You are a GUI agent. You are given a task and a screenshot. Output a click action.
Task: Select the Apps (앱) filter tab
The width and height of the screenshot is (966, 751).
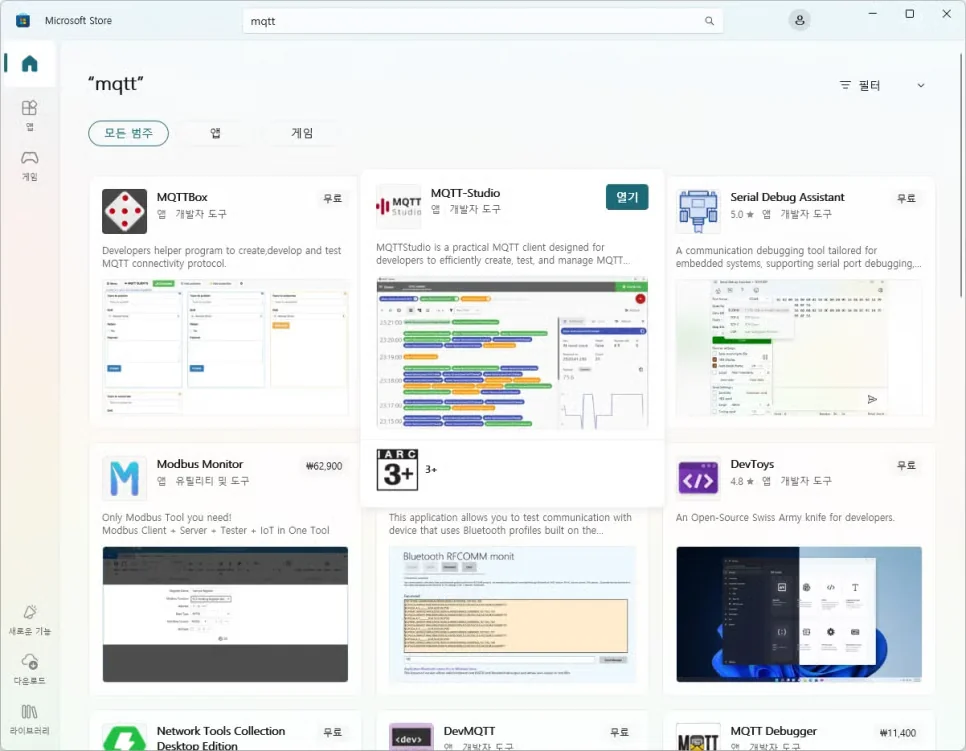pos(216,133)
